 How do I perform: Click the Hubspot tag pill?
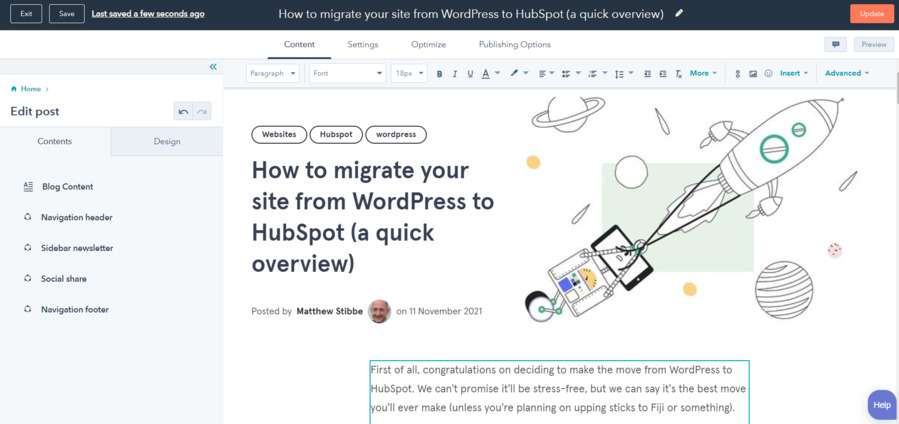coord(337,135)
